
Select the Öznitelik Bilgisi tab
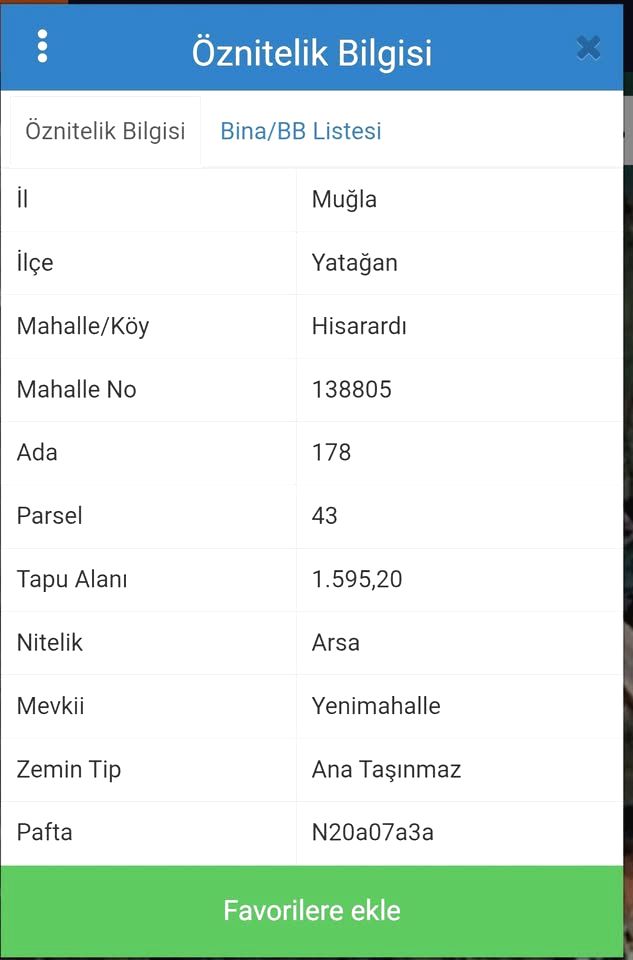105,131
